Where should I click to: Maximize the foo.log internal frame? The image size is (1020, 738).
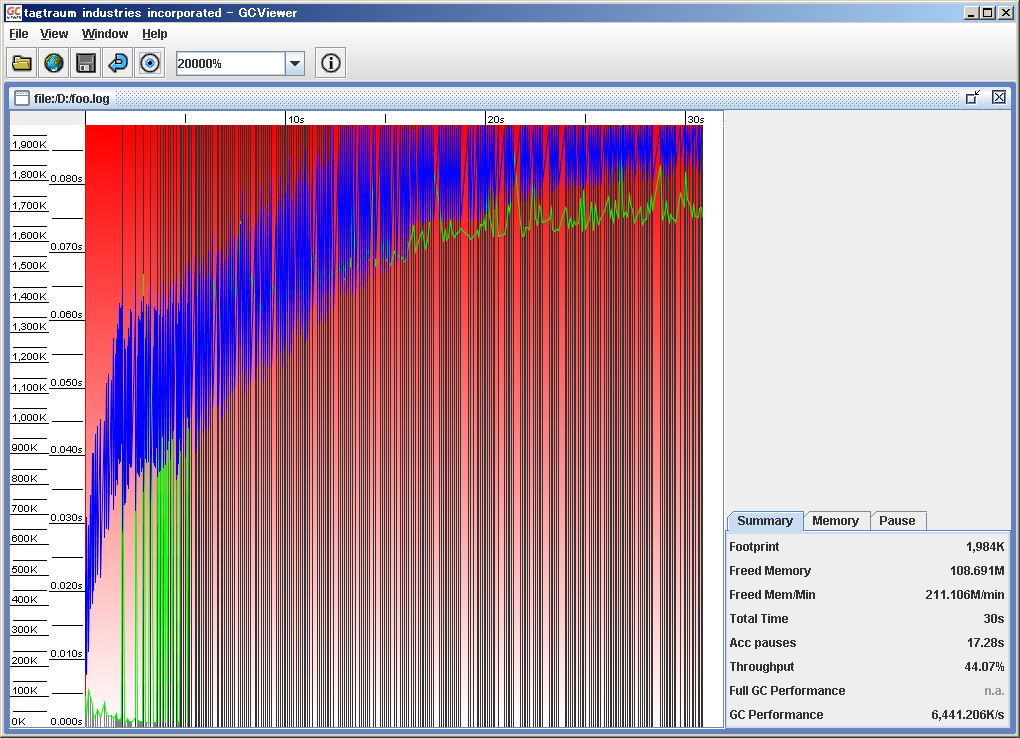[973, 98]
